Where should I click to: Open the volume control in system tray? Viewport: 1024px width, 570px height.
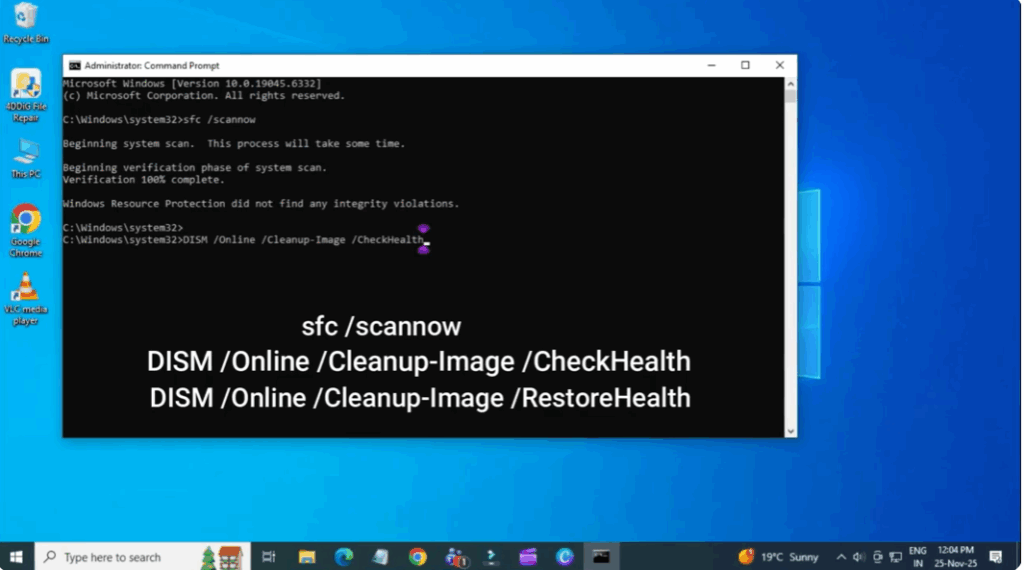(x=859, y=557)
